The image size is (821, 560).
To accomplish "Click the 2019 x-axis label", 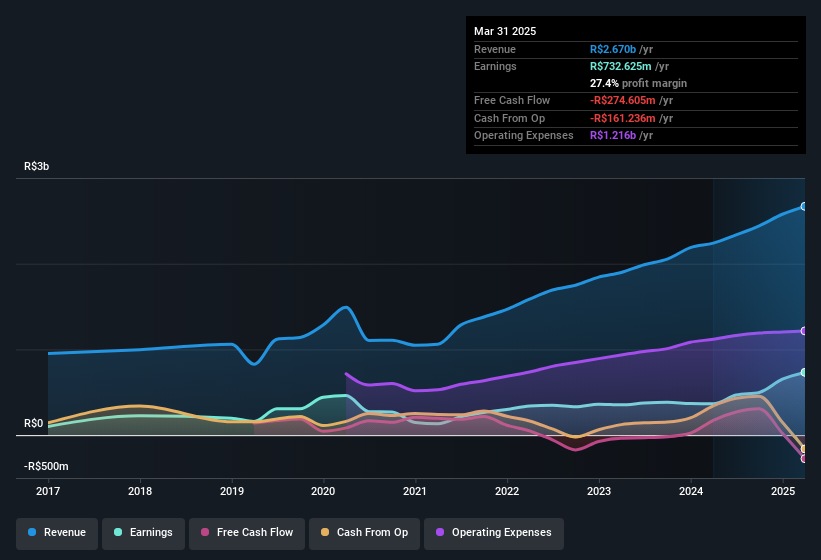I will point(232,491).
